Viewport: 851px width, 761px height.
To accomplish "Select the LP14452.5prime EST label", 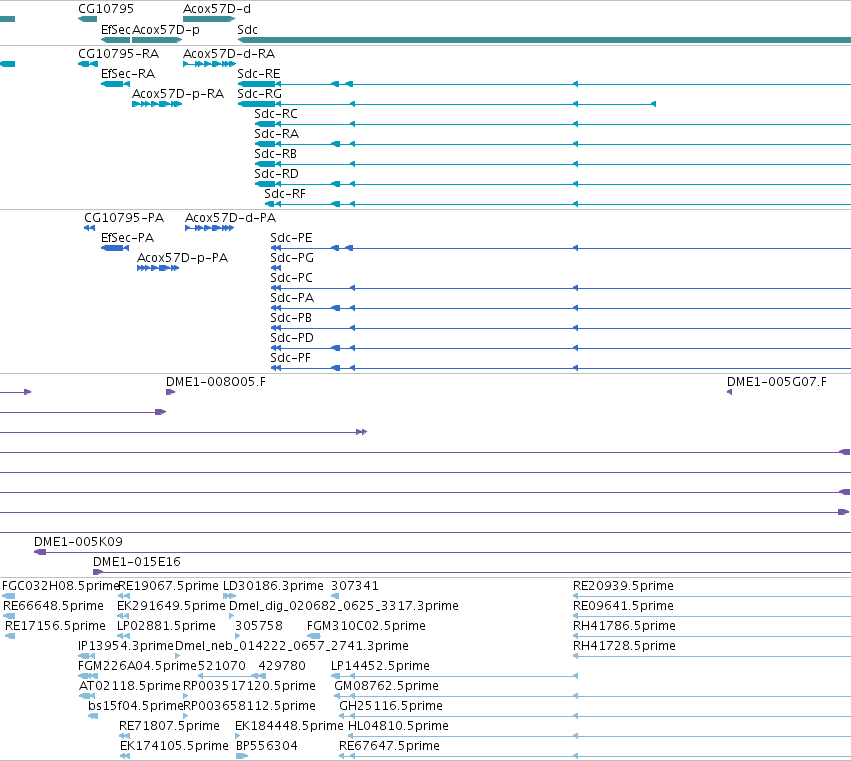I will click(x=380, y=667).
